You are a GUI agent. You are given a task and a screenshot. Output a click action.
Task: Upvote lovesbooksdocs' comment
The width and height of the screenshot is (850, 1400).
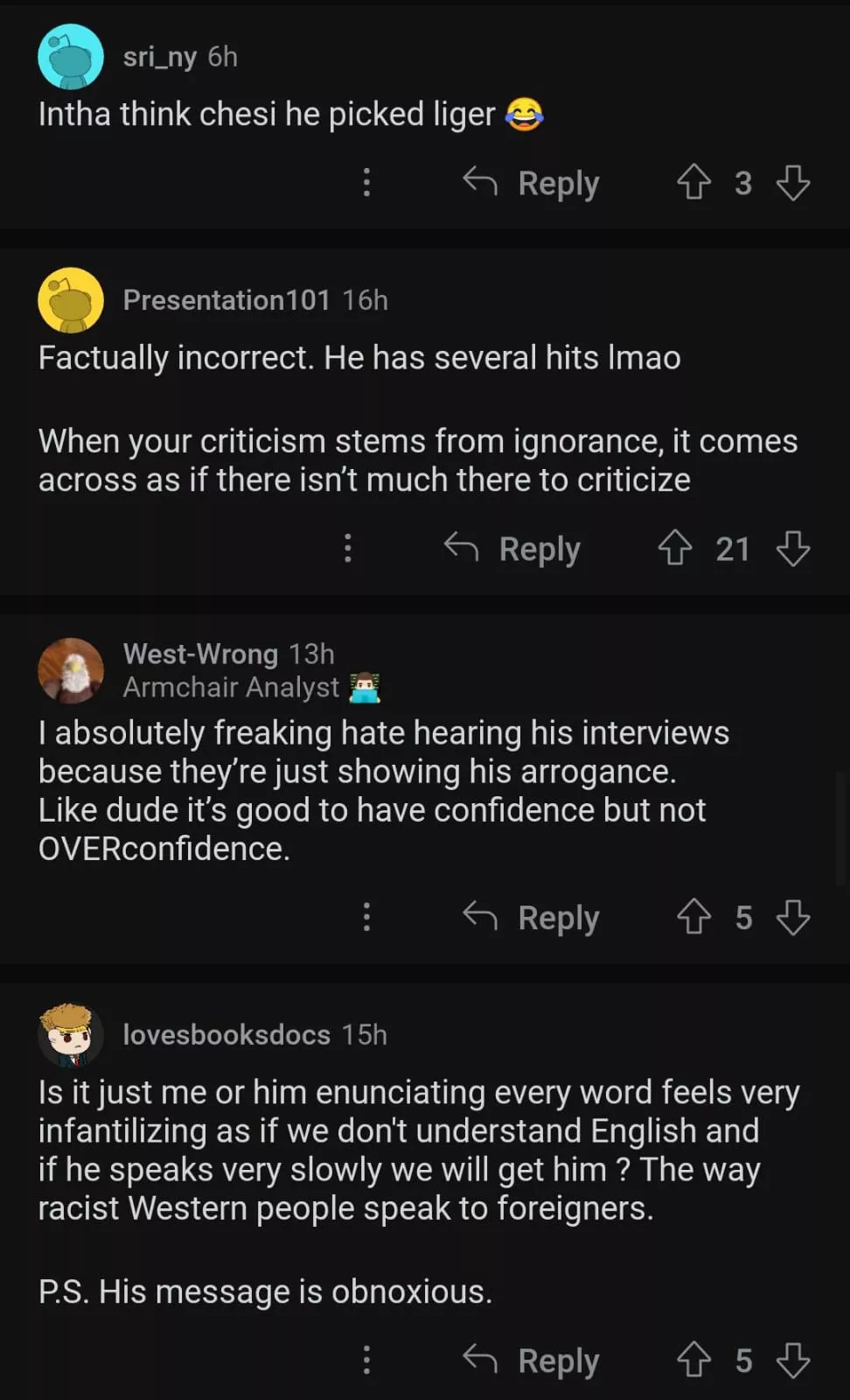[694, 1360]
